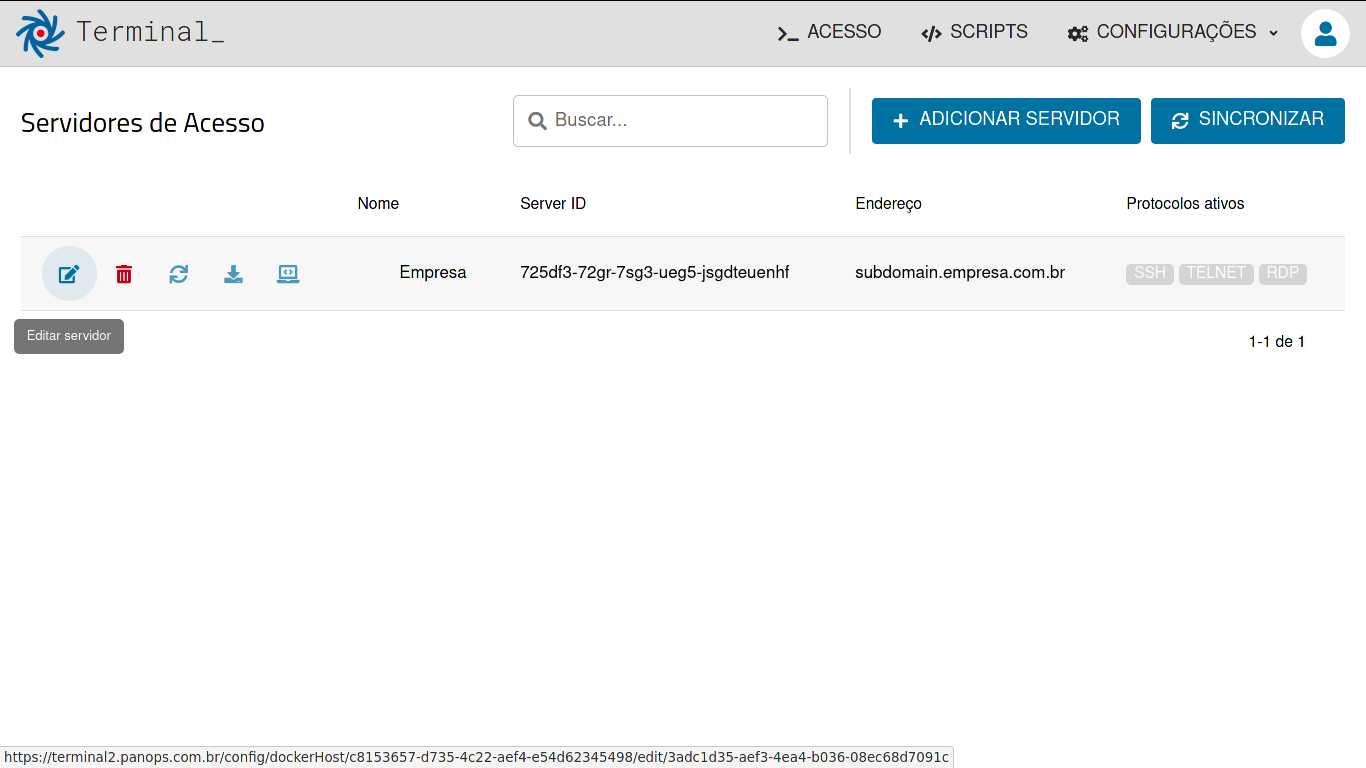This screenshot has width=1366, height=768.
Task: Click address subdomain.empresa.com.br
Action: coord(960,272)
